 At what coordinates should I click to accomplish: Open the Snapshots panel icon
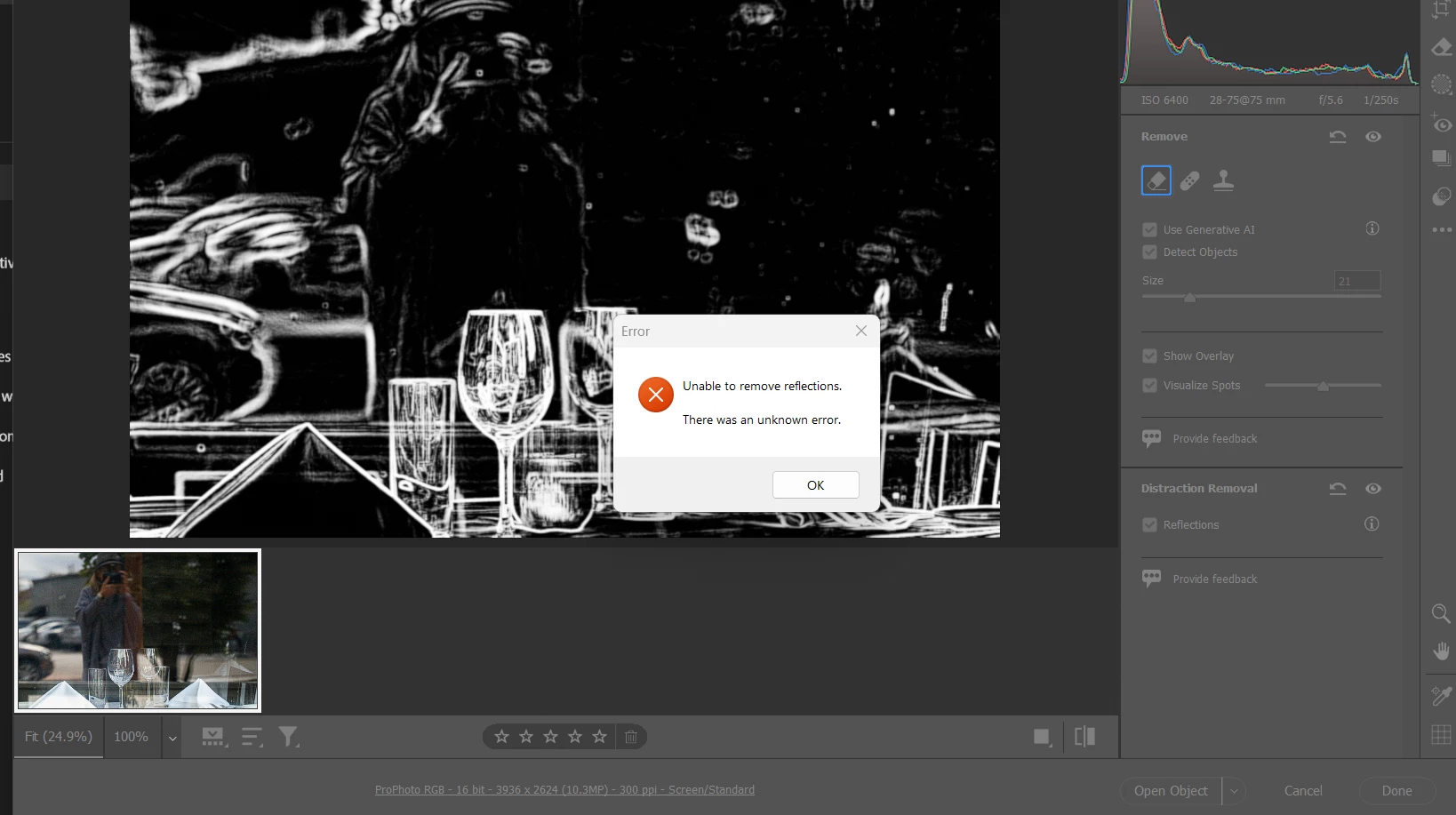1441,159
